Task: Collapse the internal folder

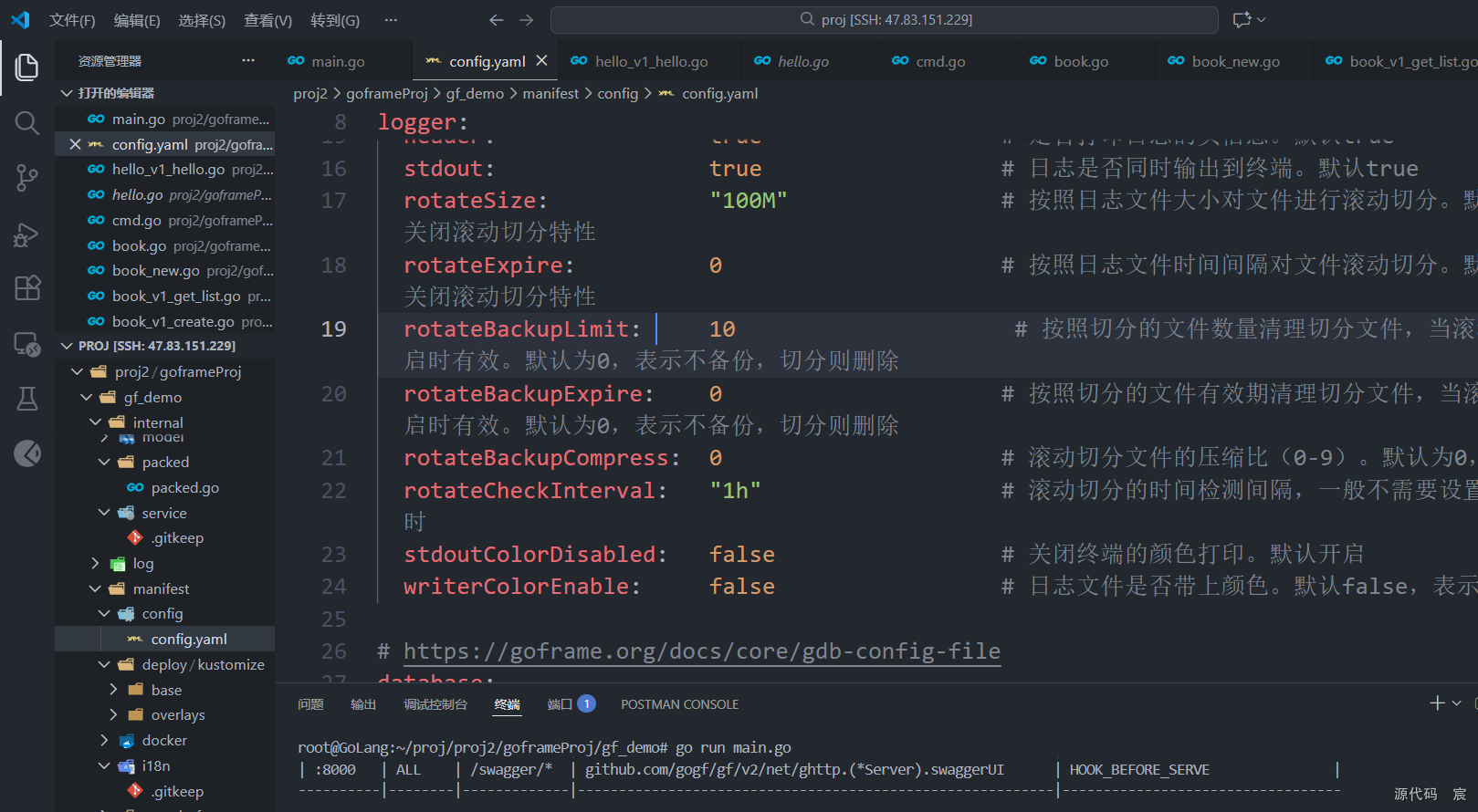Action: 95,422
